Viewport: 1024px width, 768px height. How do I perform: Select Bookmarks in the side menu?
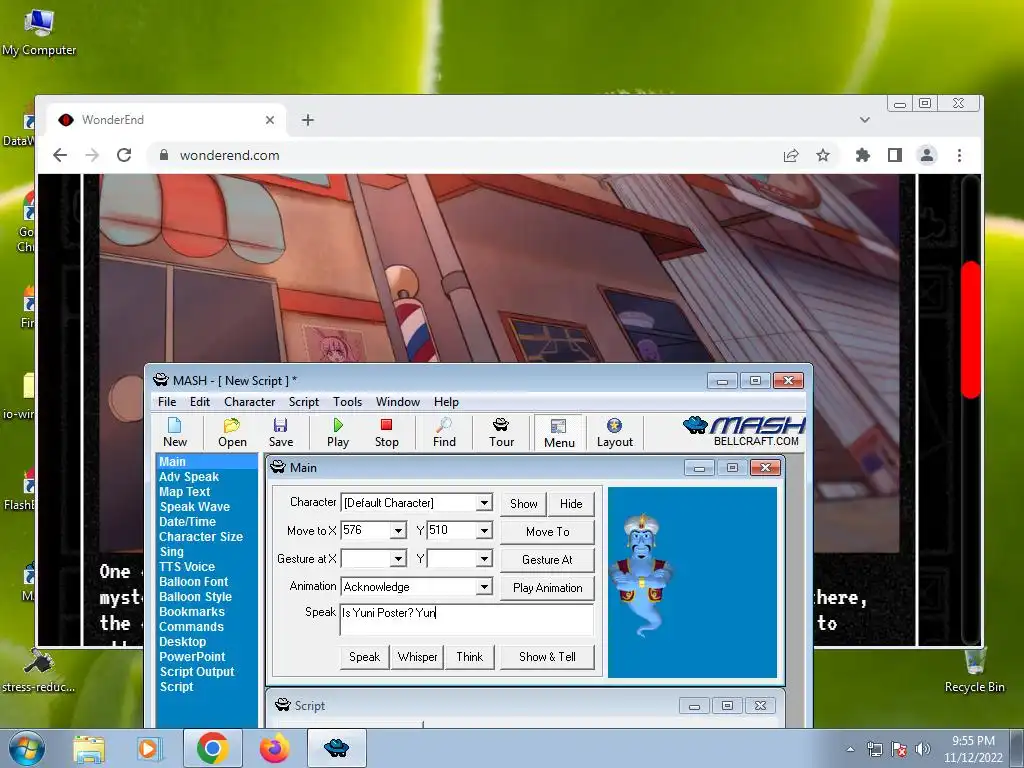point(192,612)
